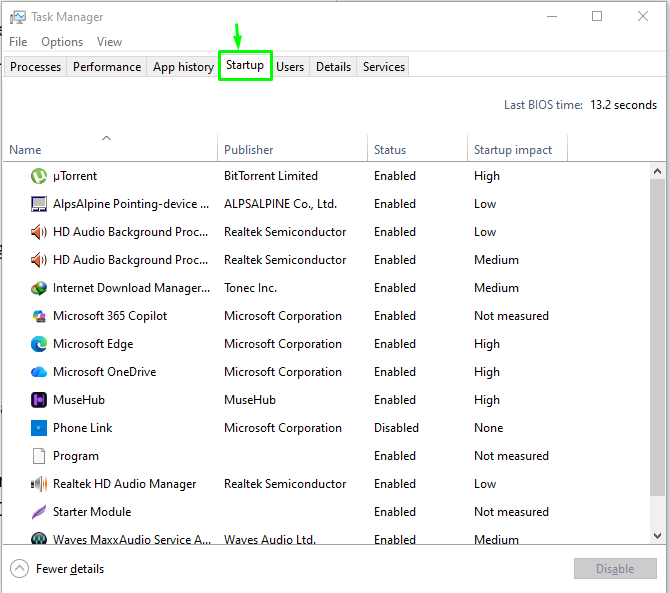Maximize the Task Manager window
Image resolution: width=670 pixels, height=593 pixels.
[597, 16]
